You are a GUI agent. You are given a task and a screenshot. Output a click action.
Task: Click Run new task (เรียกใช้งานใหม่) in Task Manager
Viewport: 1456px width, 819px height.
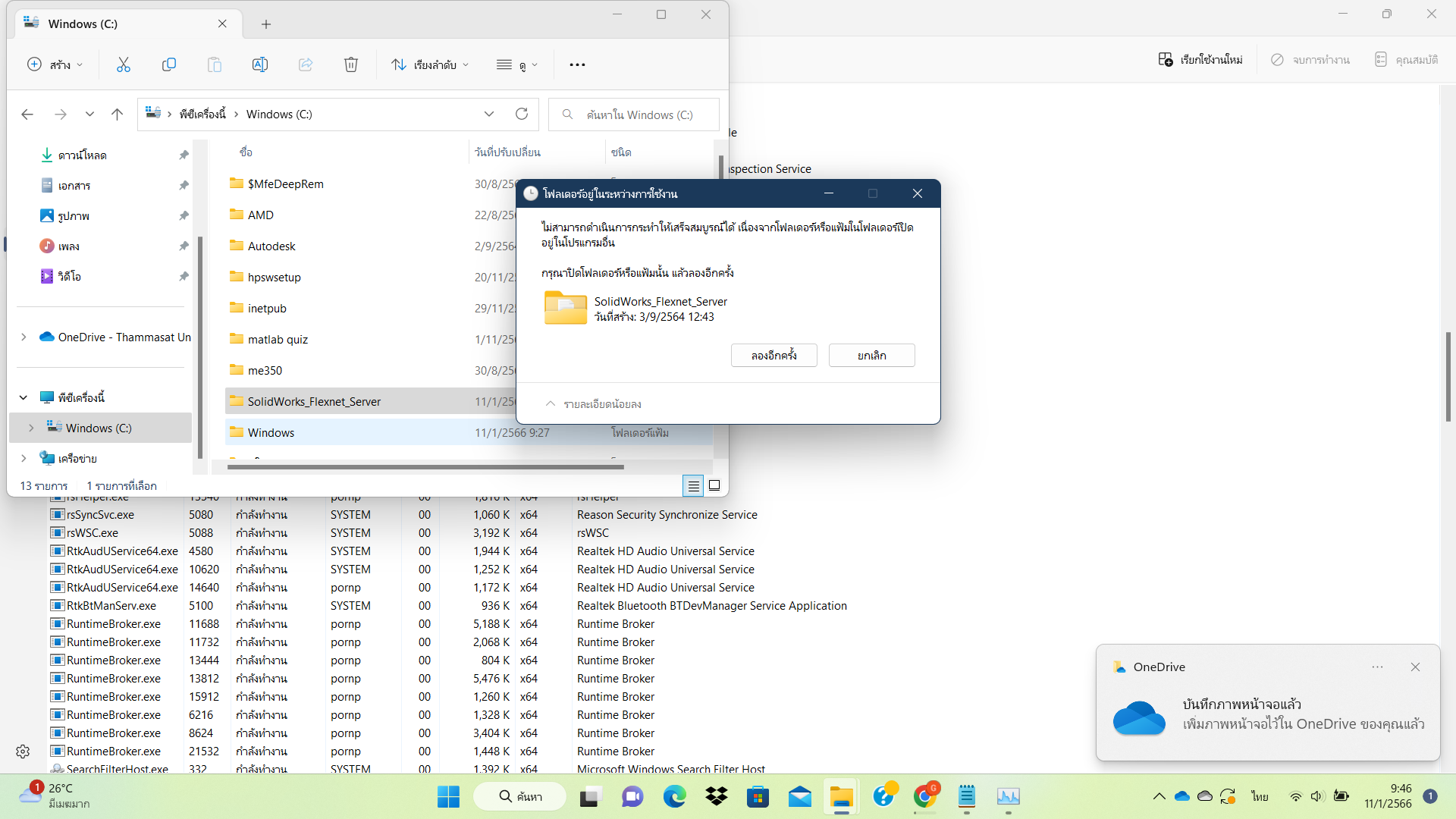(1200, 59)
